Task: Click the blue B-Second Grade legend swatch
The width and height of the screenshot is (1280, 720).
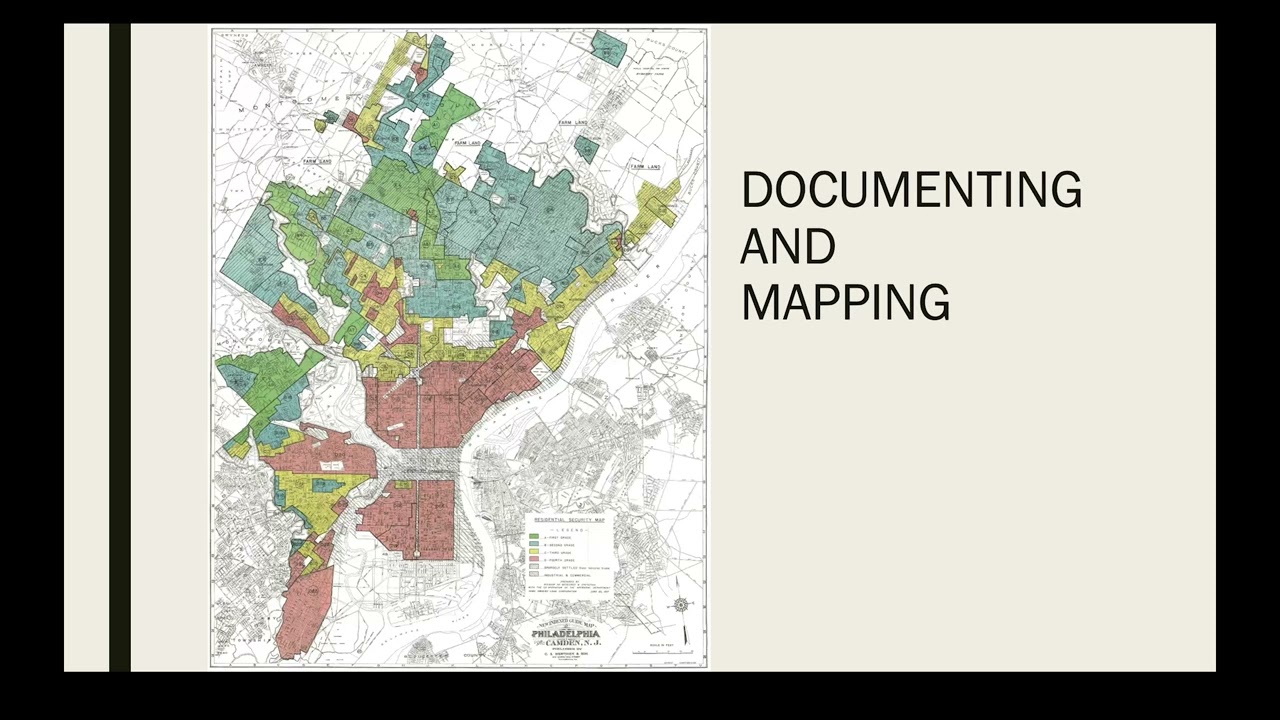Action: 534,544
